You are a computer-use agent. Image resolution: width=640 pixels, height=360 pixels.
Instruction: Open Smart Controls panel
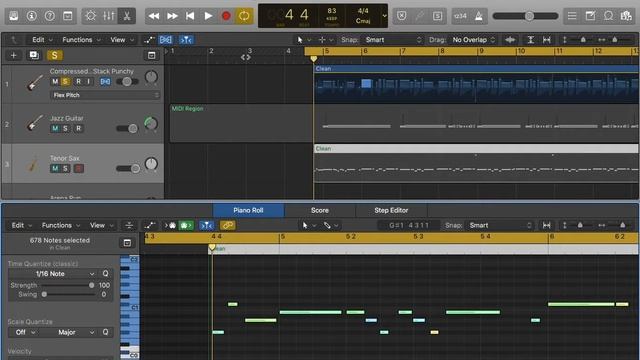click(x=91, y=16)
